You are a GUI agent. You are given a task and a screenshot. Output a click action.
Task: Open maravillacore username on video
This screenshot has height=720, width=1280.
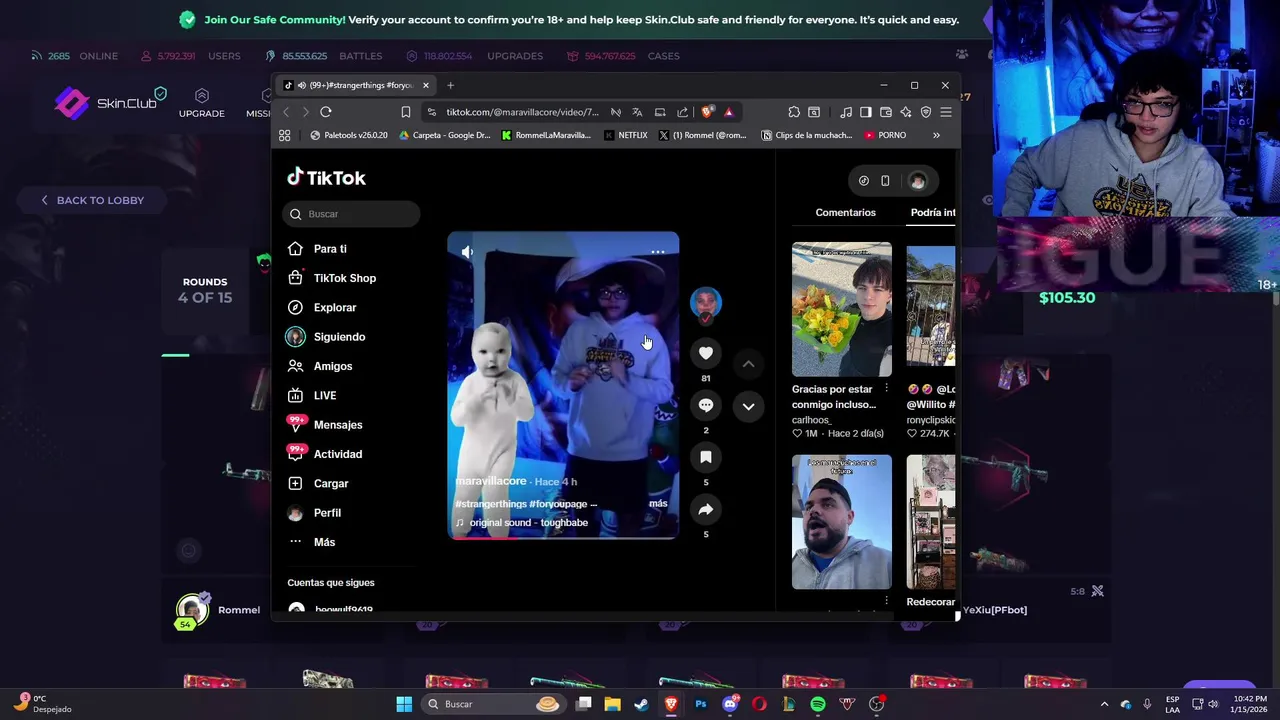pyautogui.click(x=491, y=481)
